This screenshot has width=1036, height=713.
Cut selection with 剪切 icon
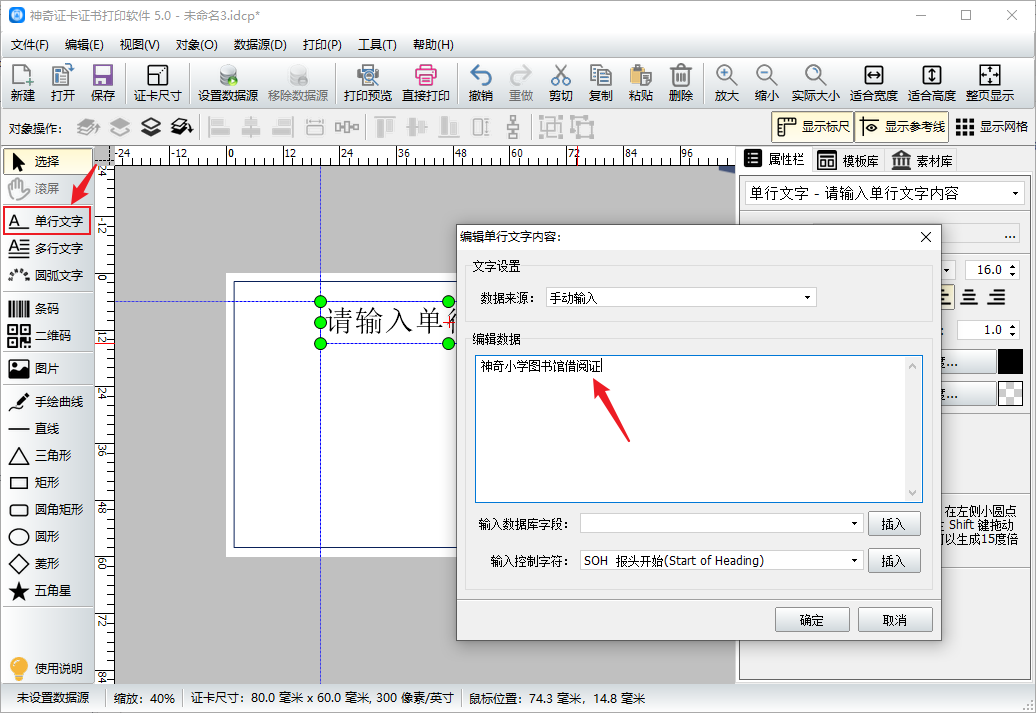(x=560, y=83)
